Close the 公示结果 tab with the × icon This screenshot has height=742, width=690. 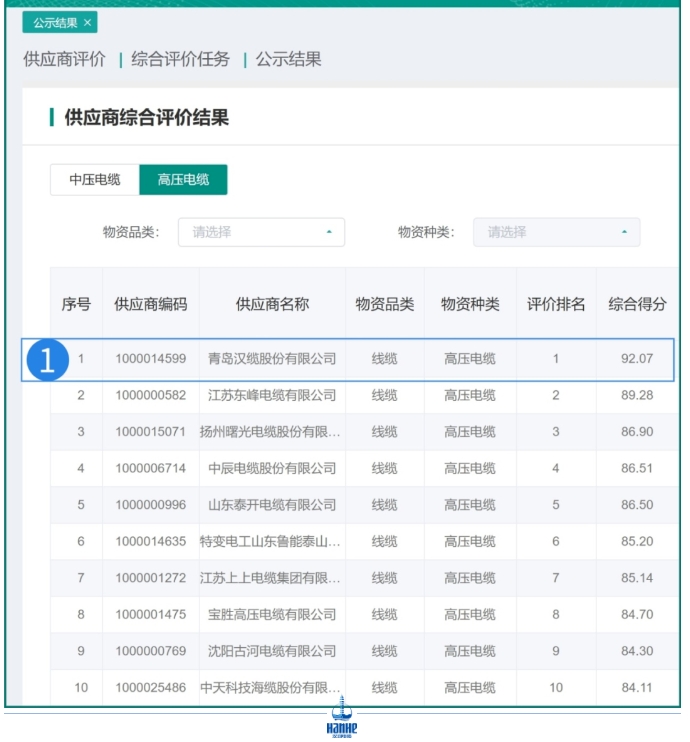(x=87, y=22)
